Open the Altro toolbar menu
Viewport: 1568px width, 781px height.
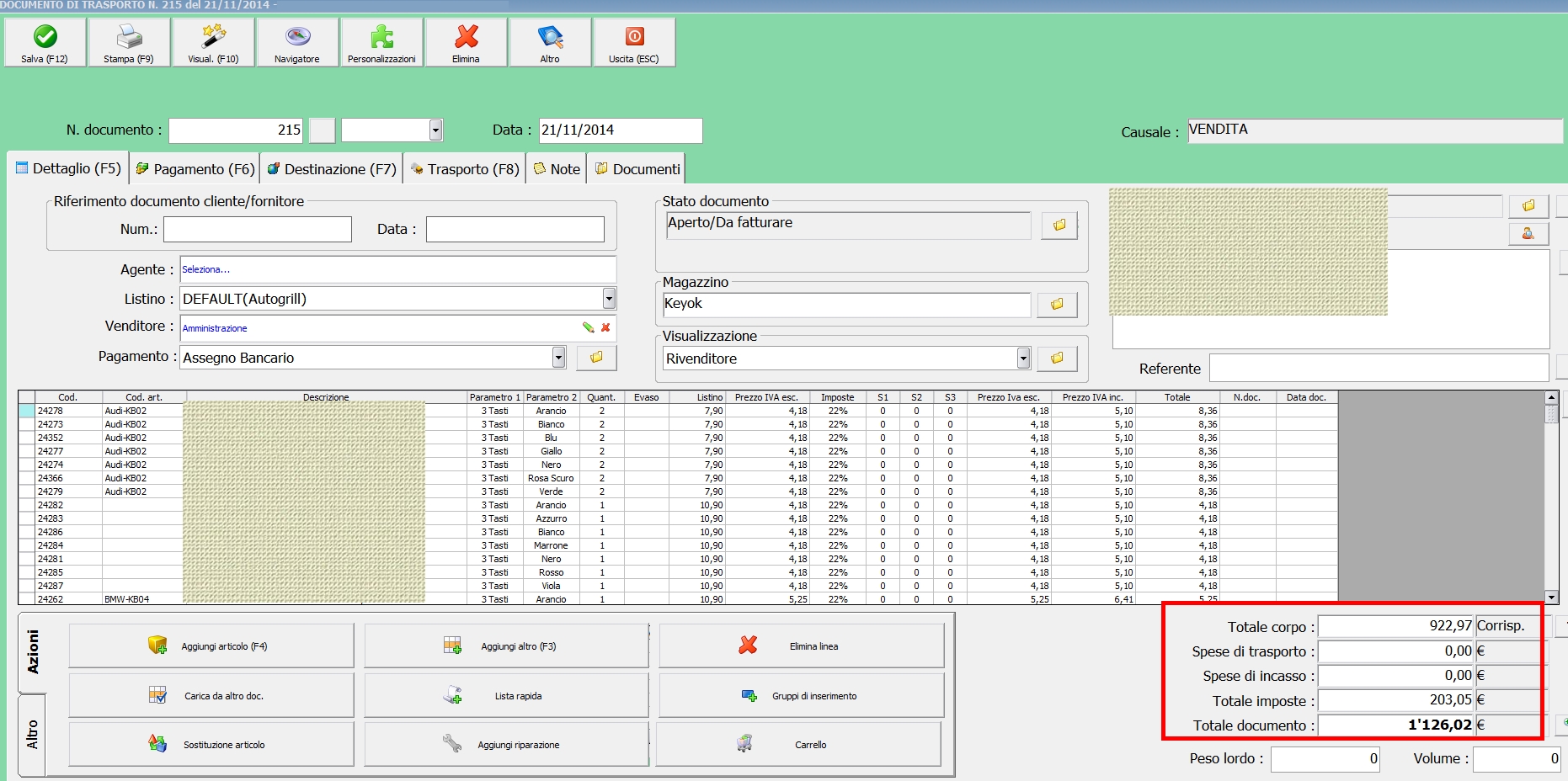(x=550, y=43)
